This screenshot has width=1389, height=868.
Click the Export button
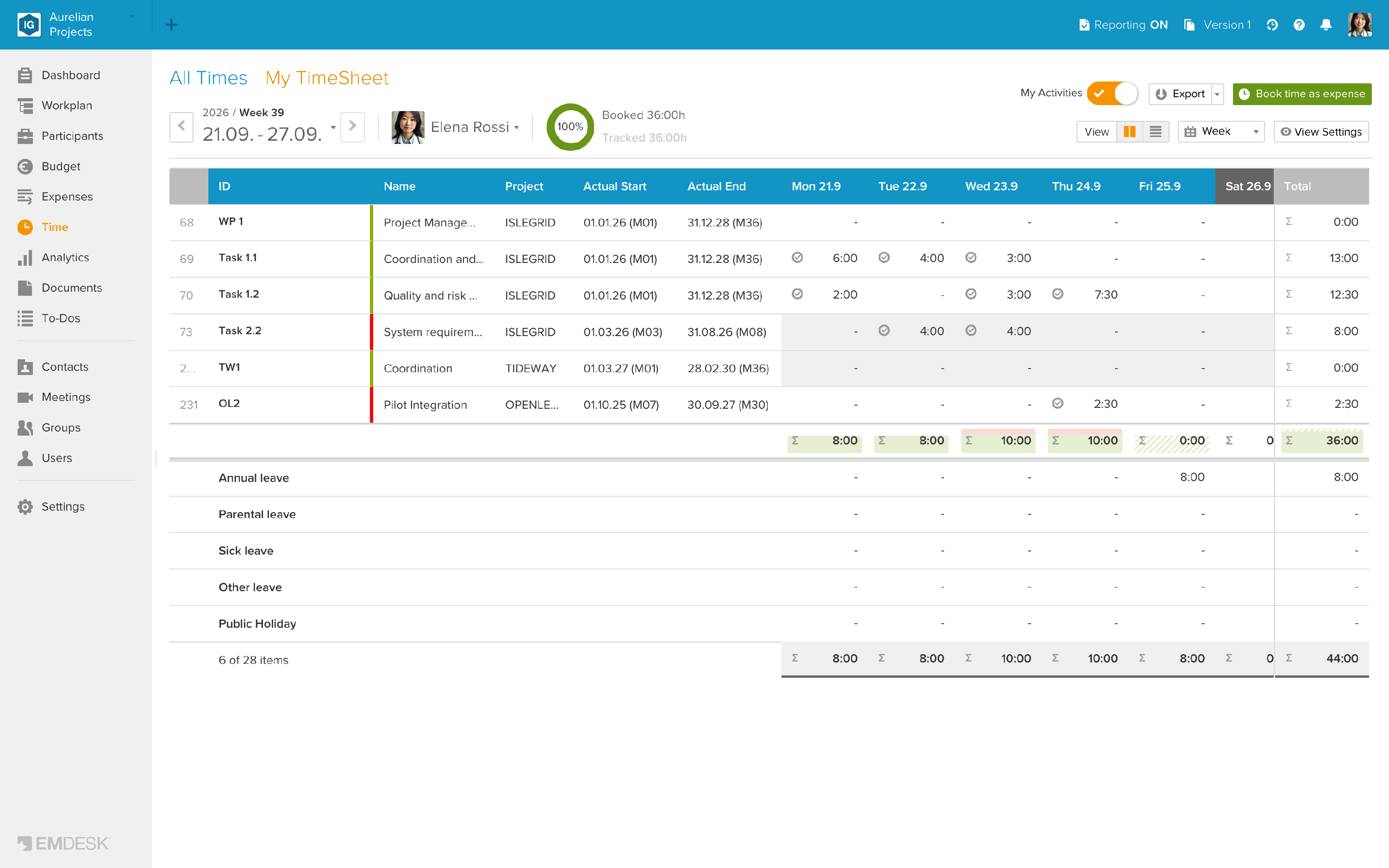[1180, 94]
